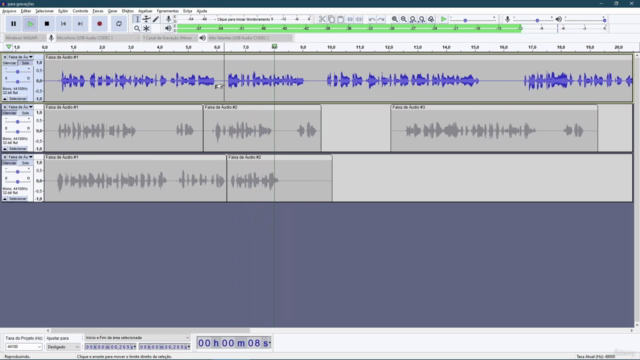Click the selection start time field
This screenshot has height=360, width=640.
point(110,347)
